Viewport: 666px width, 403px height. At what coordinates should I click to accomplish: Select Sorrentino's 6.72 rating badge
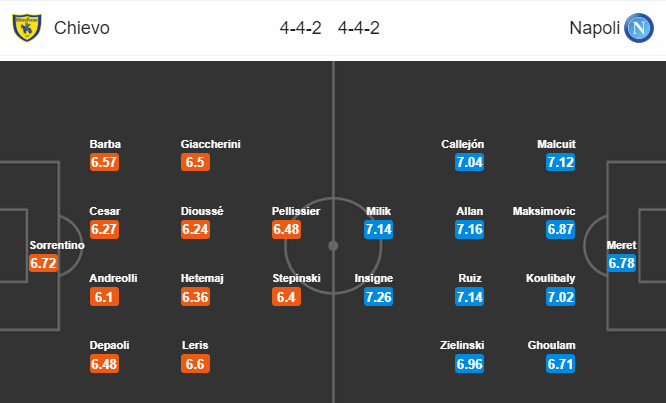43,263
